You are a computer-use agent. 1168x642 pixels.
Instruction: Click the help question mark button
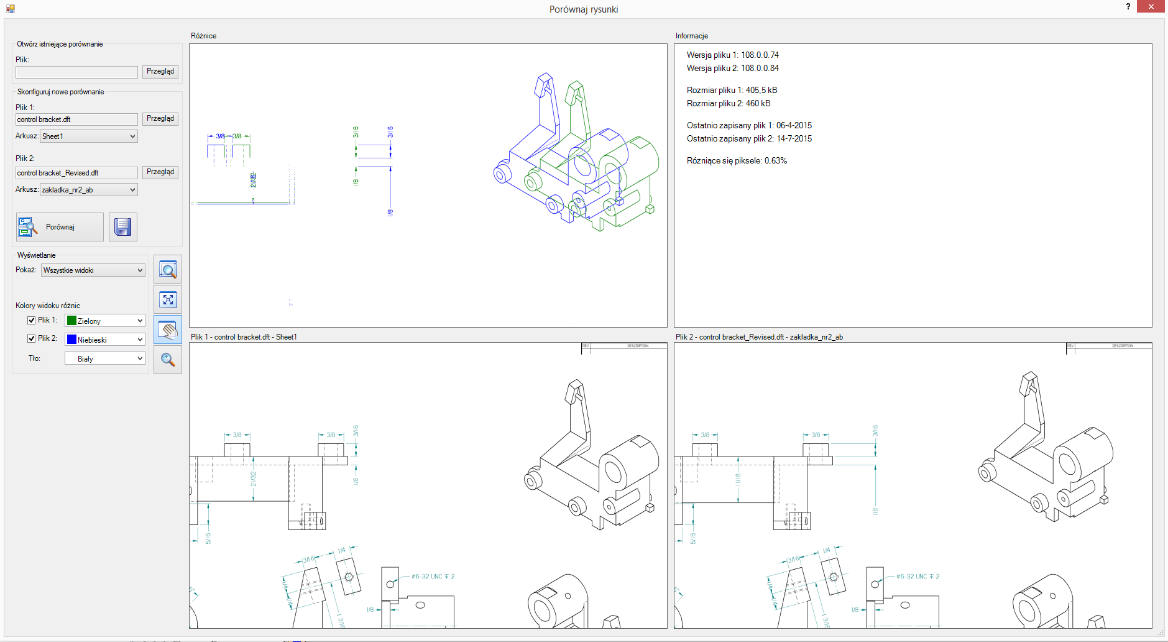1128,6
